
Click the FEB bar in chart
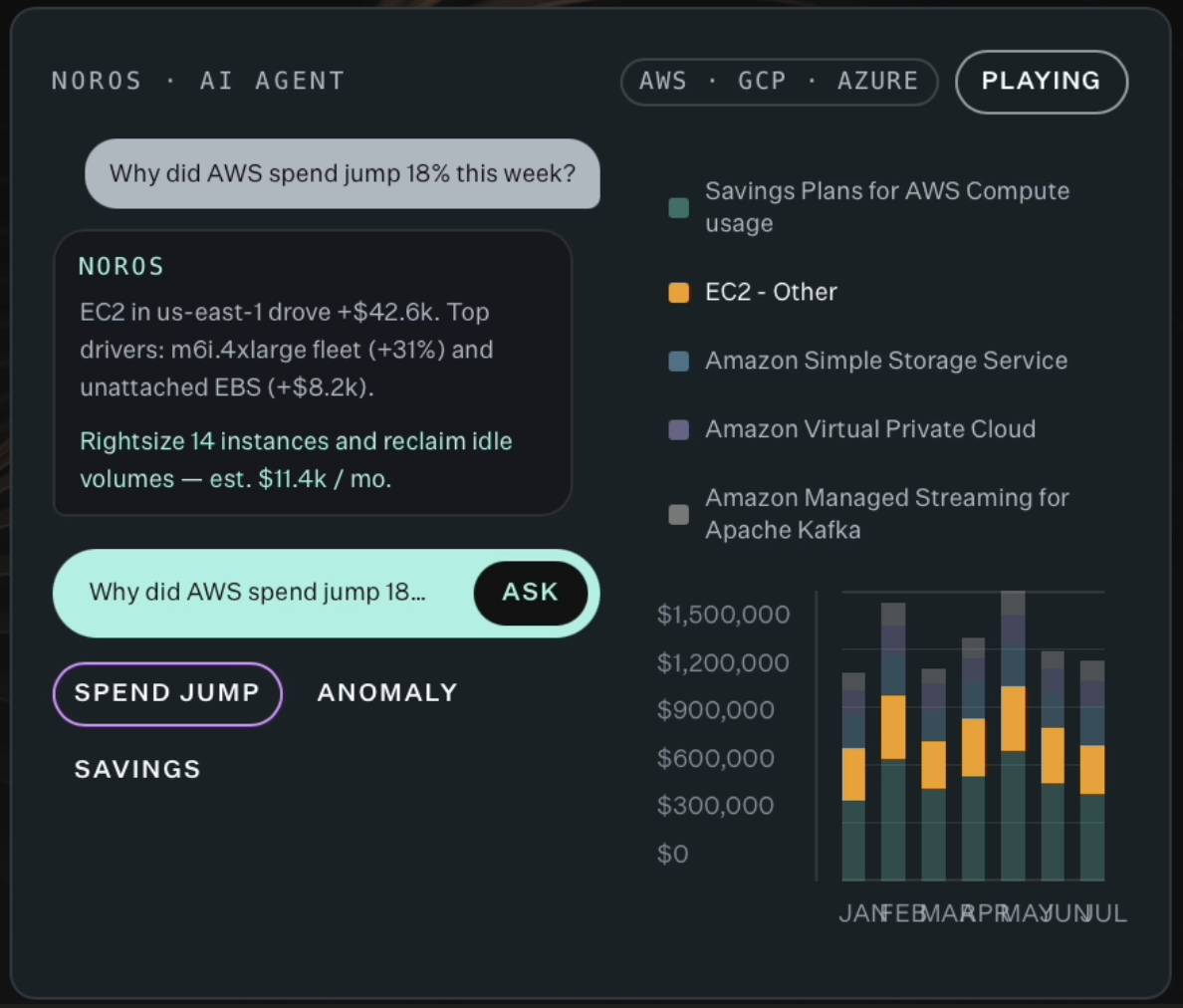tap(893, 742)
